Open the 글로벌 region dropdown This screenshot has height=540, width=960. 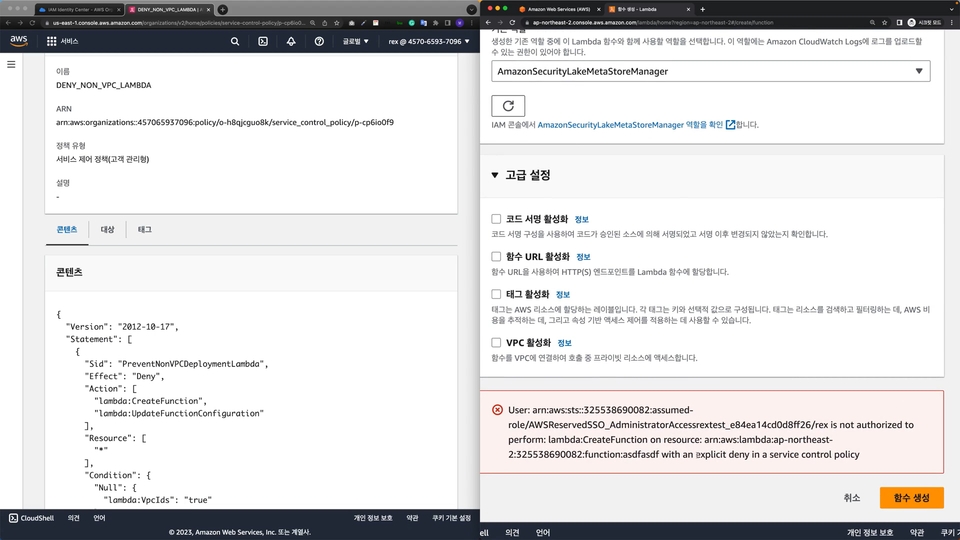point(356,41)
